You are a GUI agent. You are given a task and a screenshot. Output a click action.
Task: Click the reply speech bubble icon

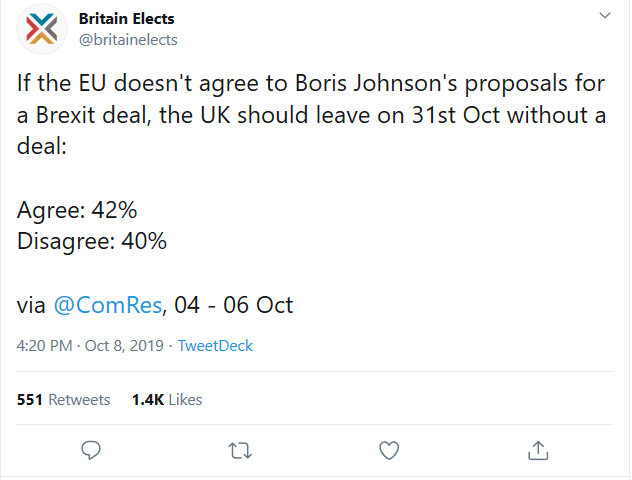(91, 450)
